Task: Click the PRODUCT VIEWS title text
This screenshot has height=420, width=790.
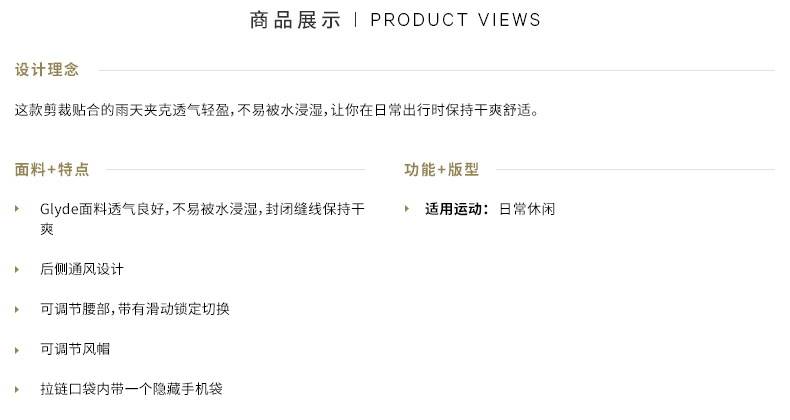Action: (x=455, y=20)
